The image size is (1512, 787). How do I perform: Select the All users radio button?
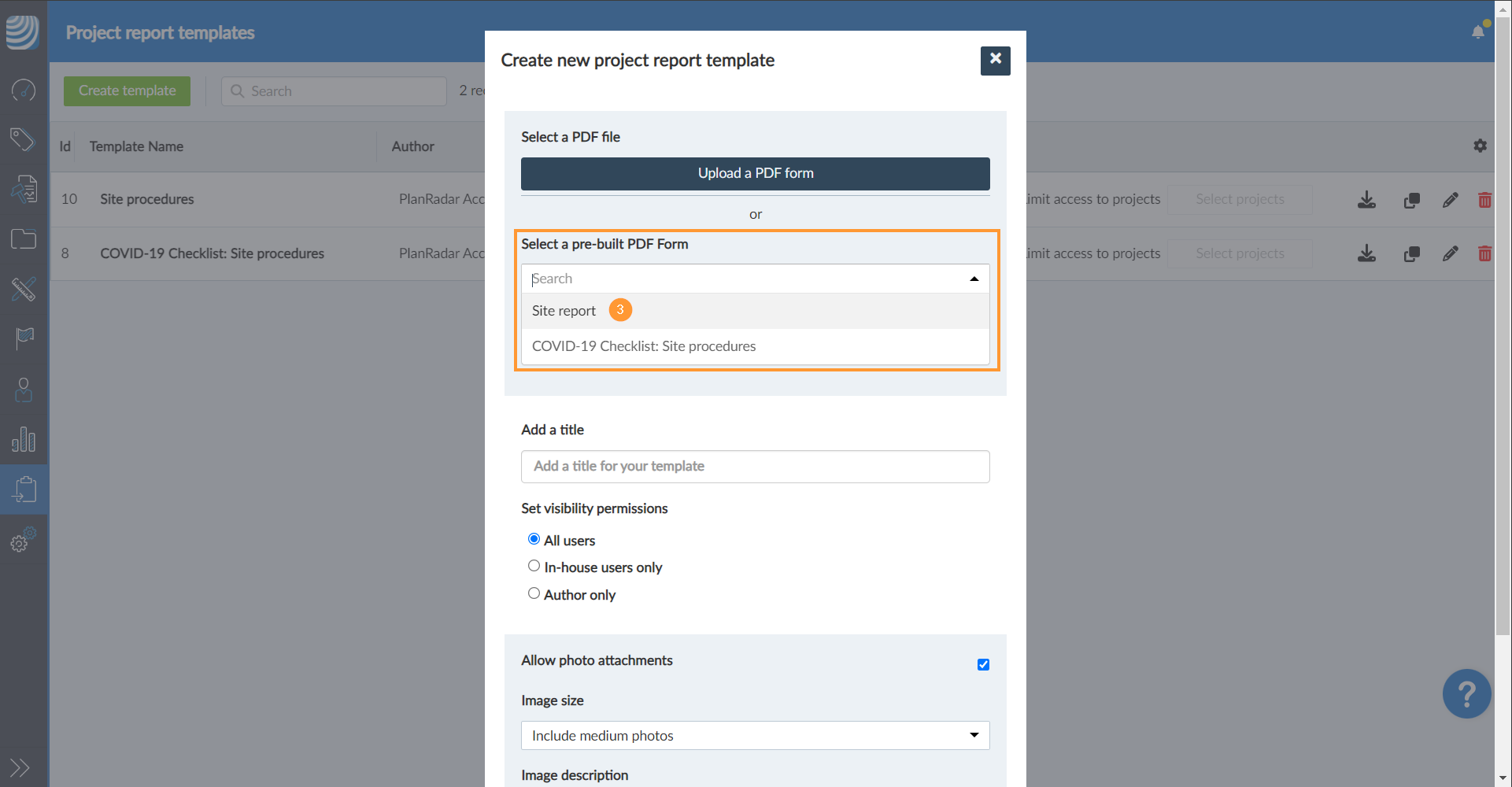coord(534,539)
